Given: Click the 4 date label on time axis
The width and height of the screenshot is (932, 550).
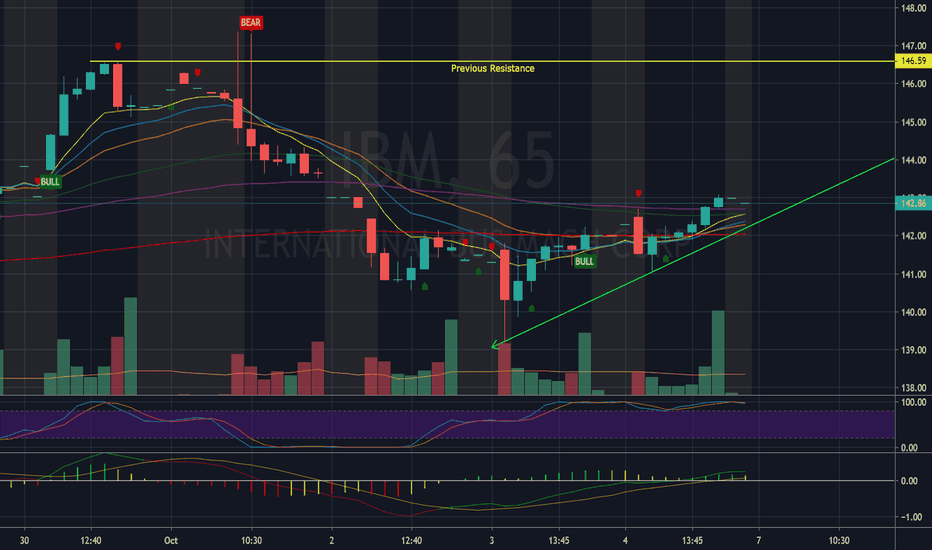Looking at the screenshot, I should [625, 540].
